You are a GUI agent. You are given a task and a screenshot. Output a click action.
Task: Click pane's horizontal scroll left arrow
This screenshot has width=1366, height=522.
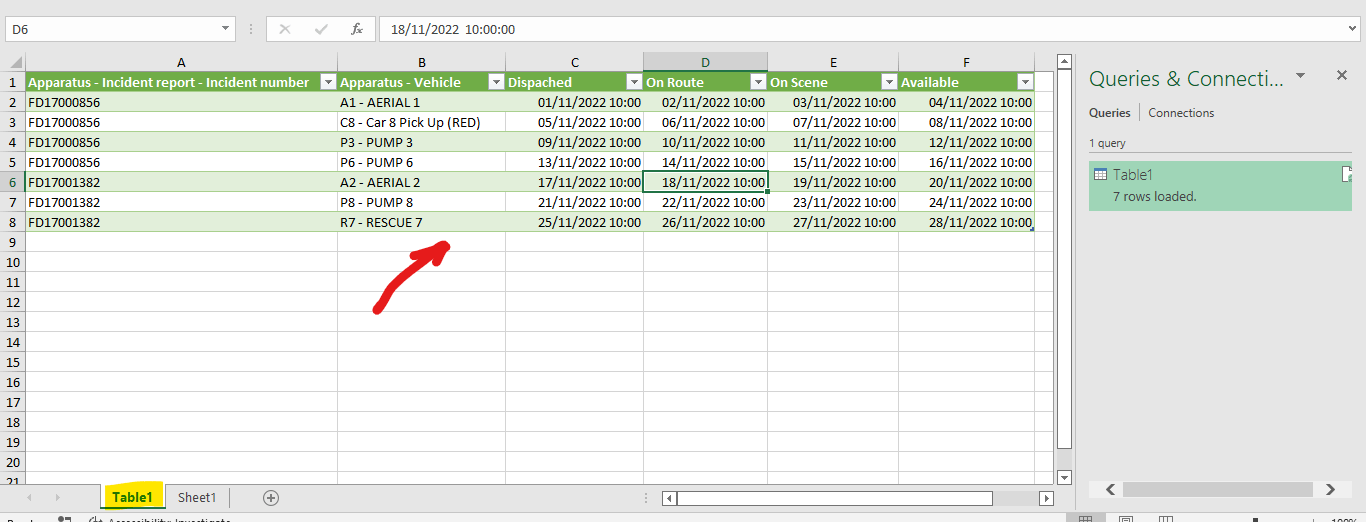pyautogui.click(x=1110, y=489)
